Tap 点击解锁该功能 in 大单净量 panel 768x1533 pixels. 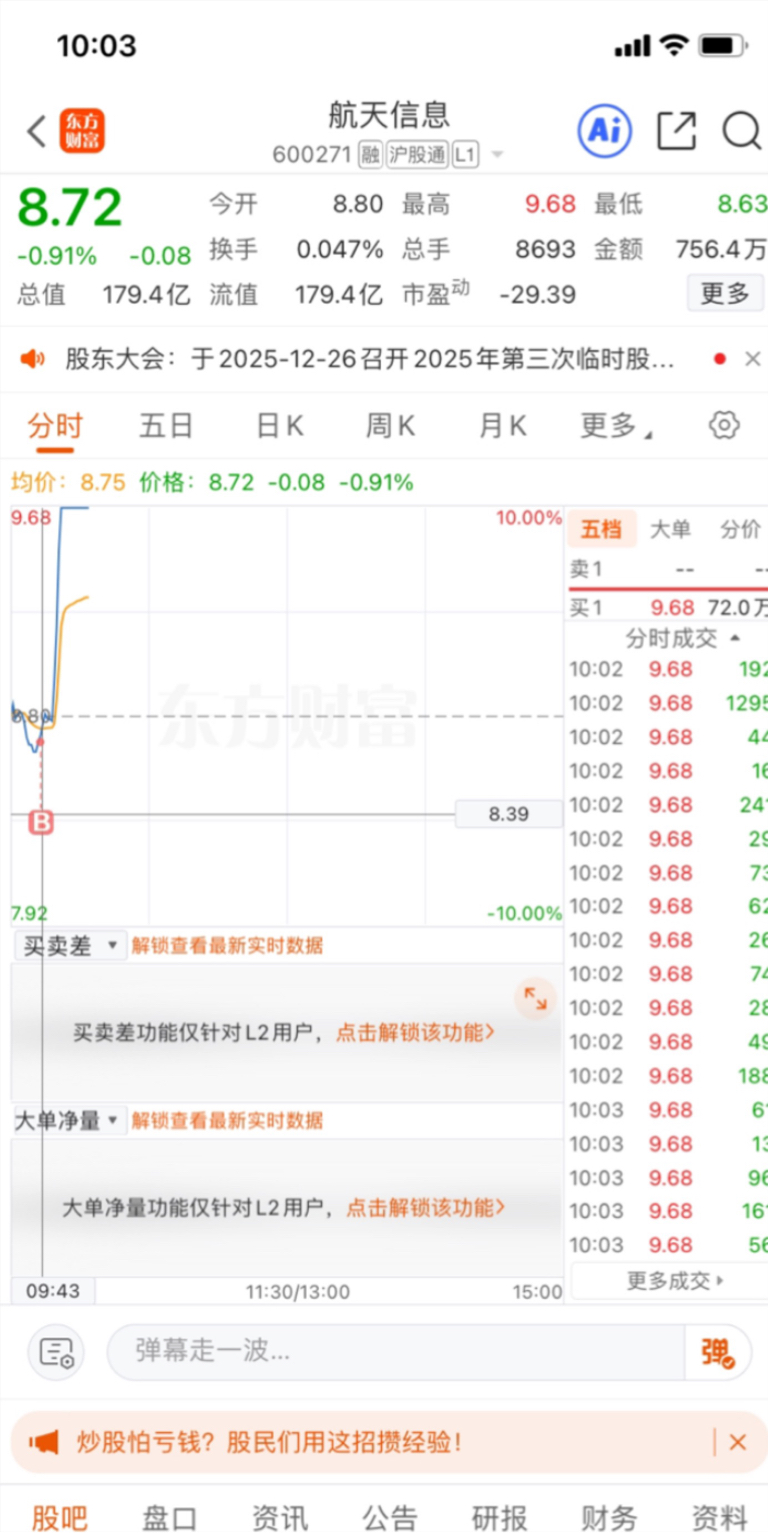426,1207
